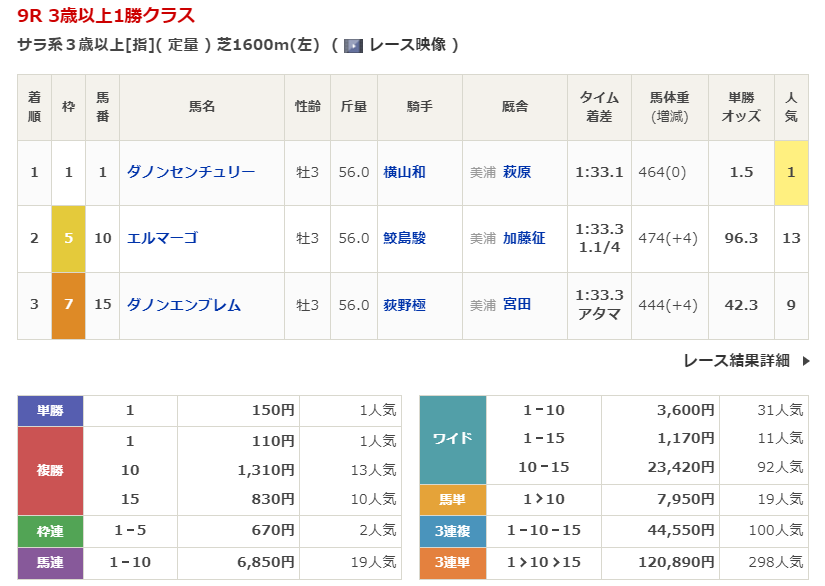Click the yellow frame 5 cell

pyautogui.click(x=68, y=238)
